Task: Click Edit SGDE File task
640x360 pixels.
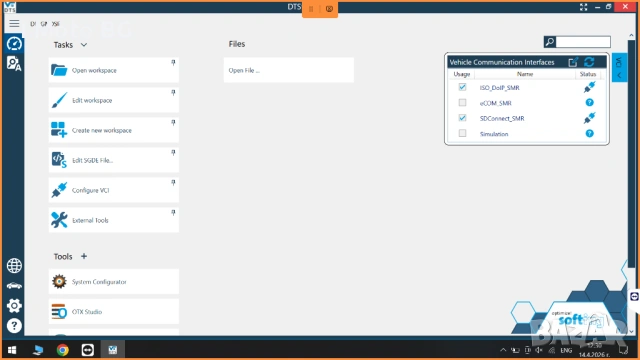Action: pos(113,160)
